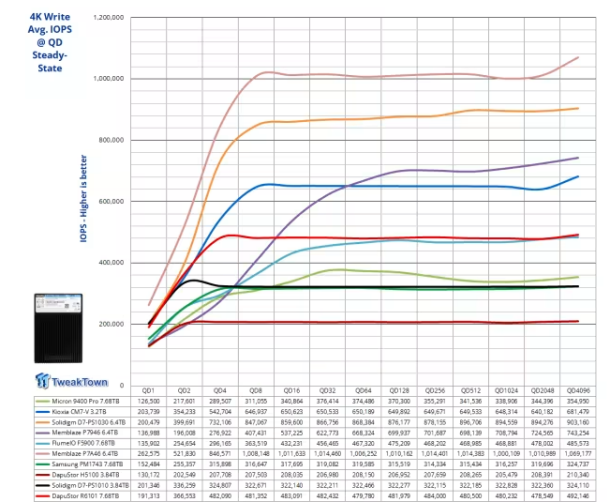This screenshot has height=502, width=610.
Task: Select the QD512 column header
Action: point(470,391)
